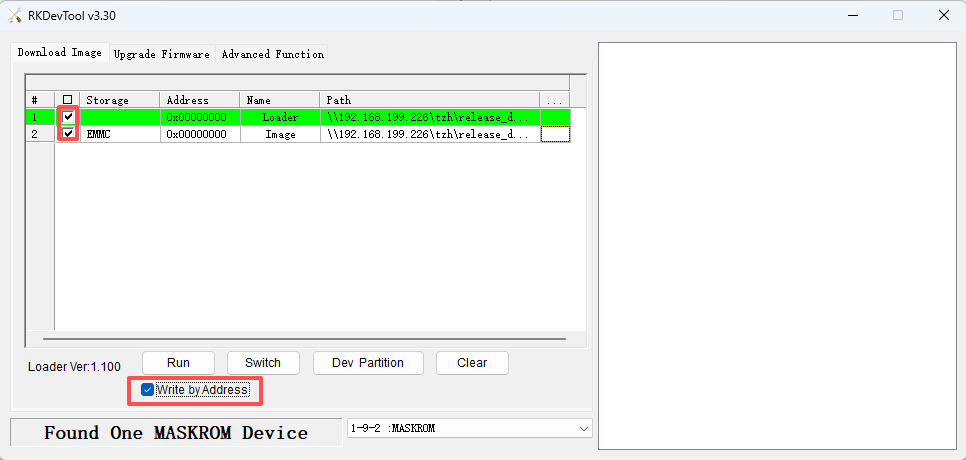Click the browse cell for Image row path

[x=554, y=134]
